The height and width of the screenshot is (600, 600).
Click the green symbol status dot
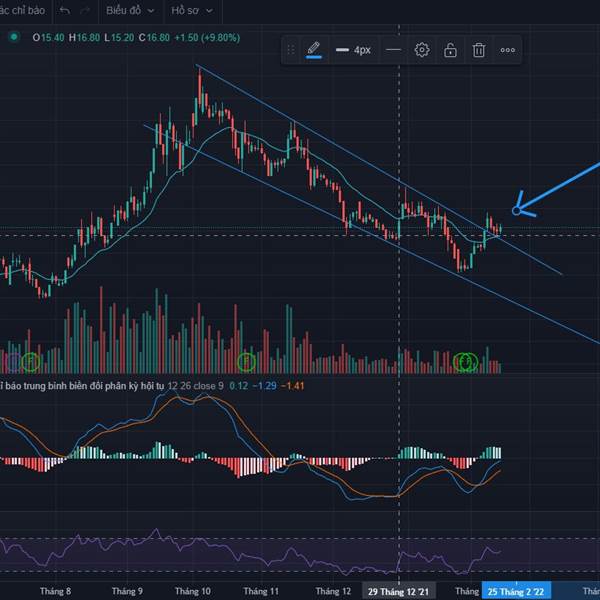14,37
